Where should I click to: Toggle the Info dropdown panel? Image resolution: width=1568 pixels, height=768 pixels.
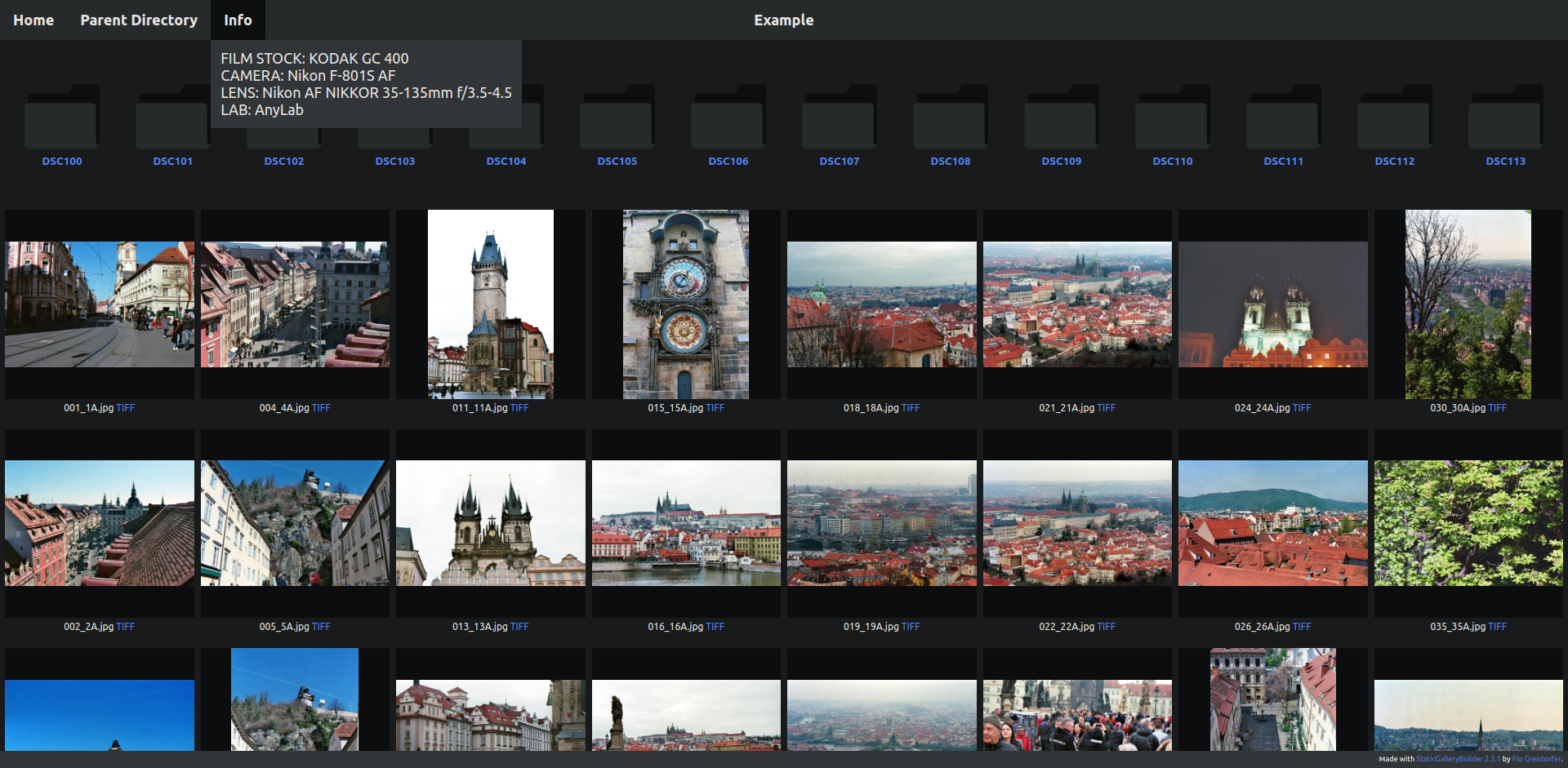[238, 20]
